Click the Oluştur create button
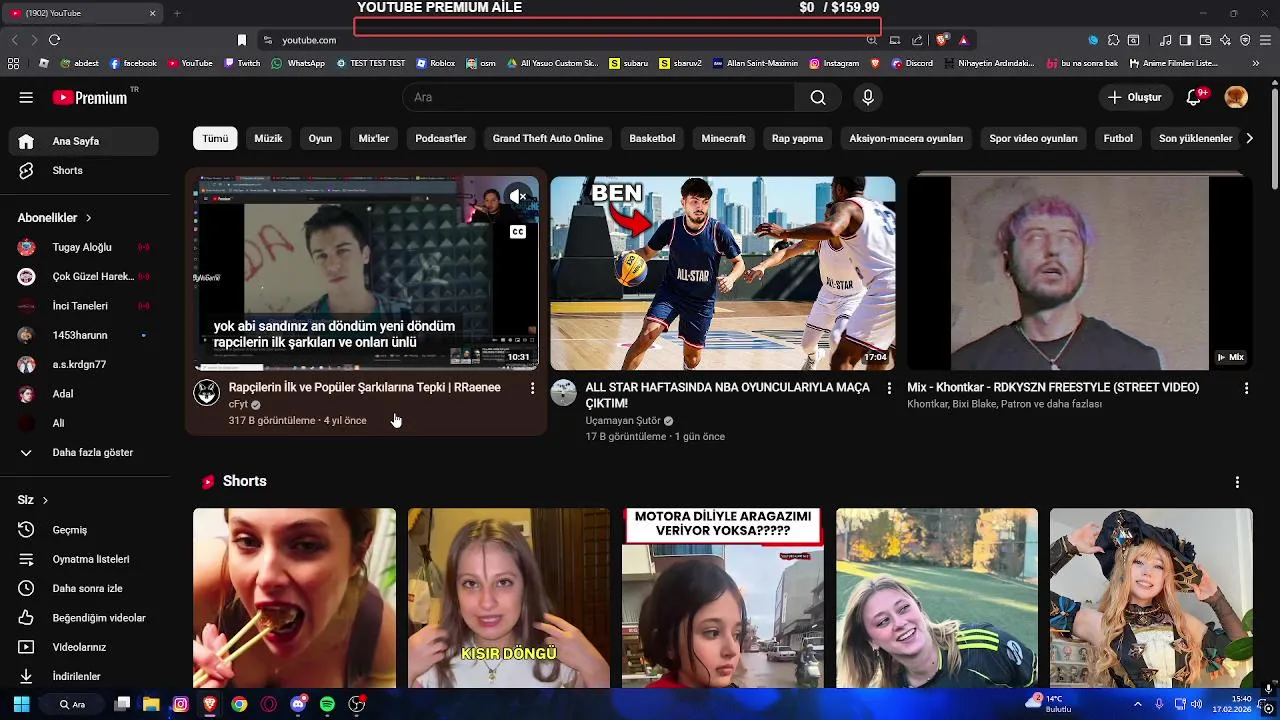 pyautogui.click(x=1134, y=97)
